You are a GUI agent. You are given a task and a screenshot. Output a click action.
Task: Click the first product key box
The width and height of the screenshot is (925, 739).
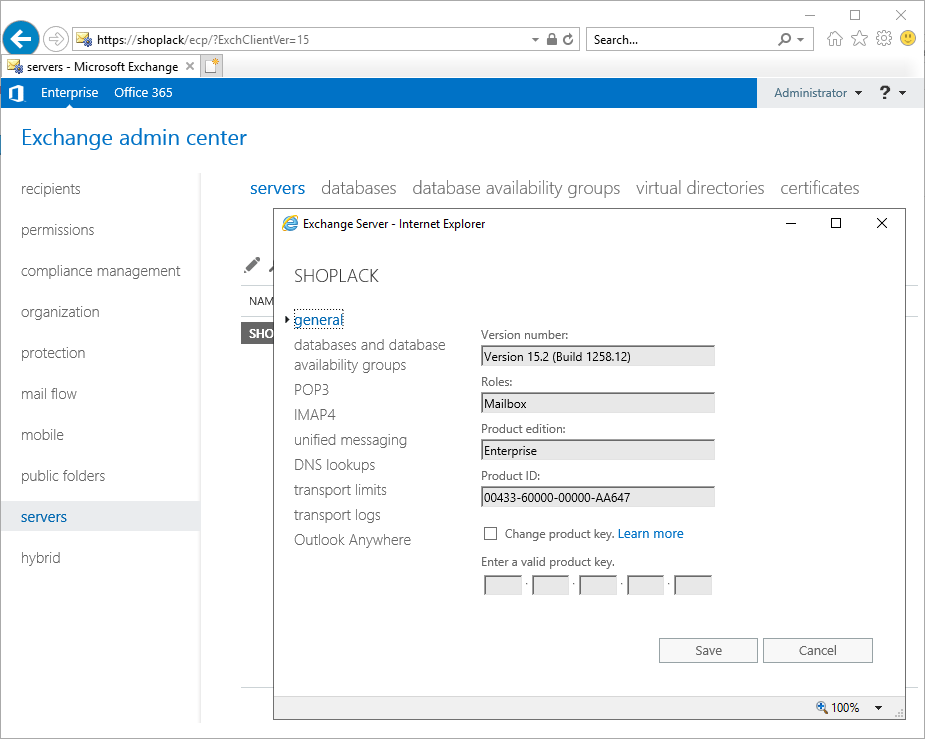point(503,585)
